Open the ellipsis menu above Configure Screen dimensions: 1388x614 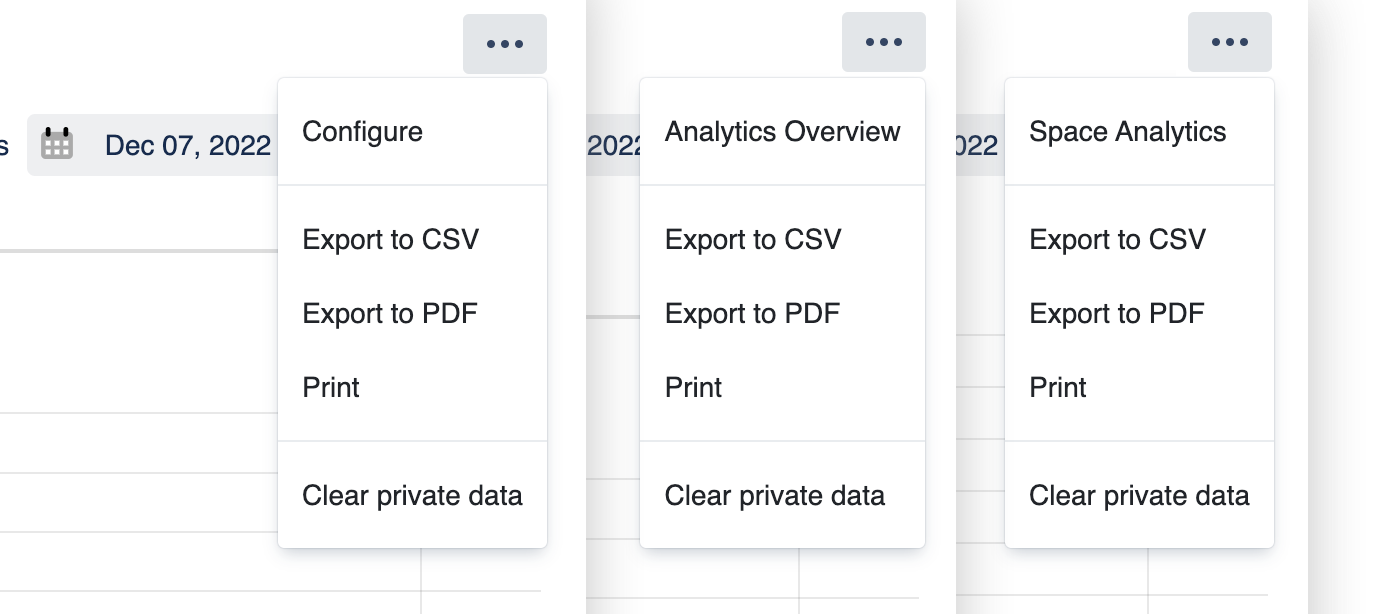click(504, 44)
